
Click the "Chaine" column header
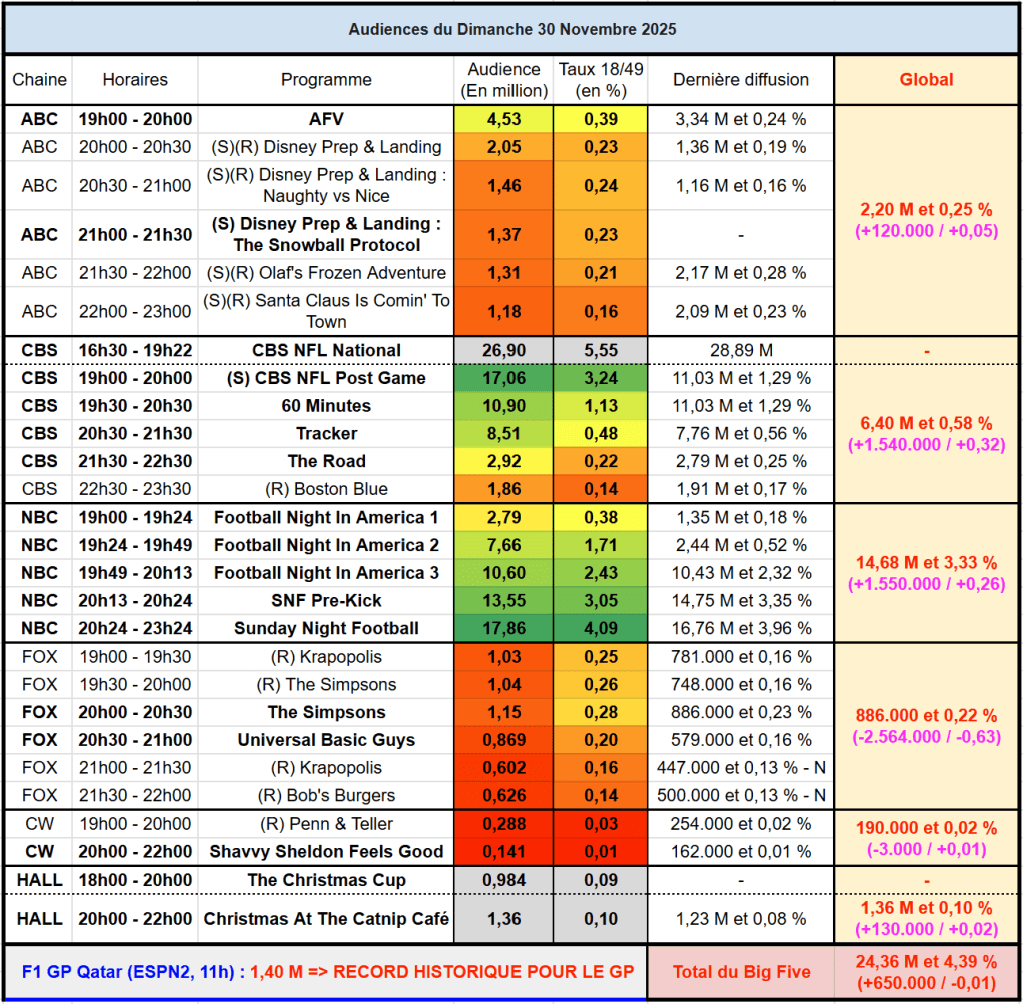coord(39,80)
